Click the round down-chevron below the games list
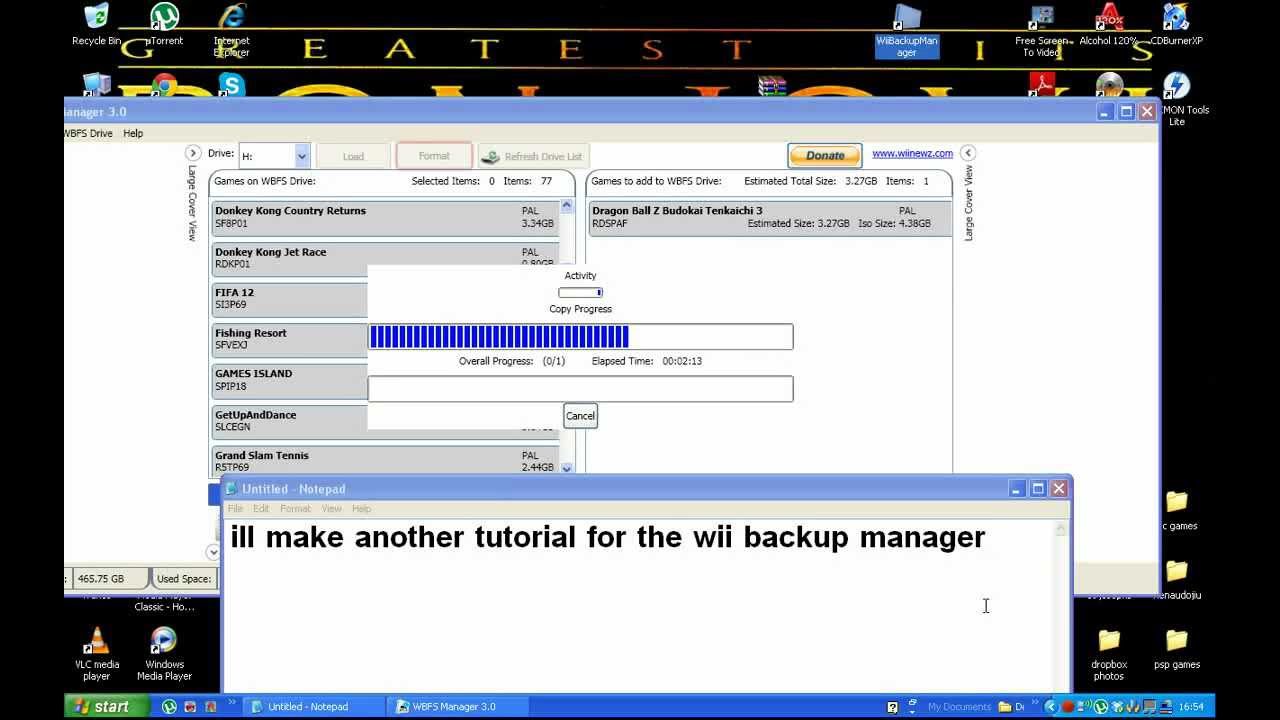Image resolution: width=1280 pixels, height=720 pixels. tap(212, 552)
